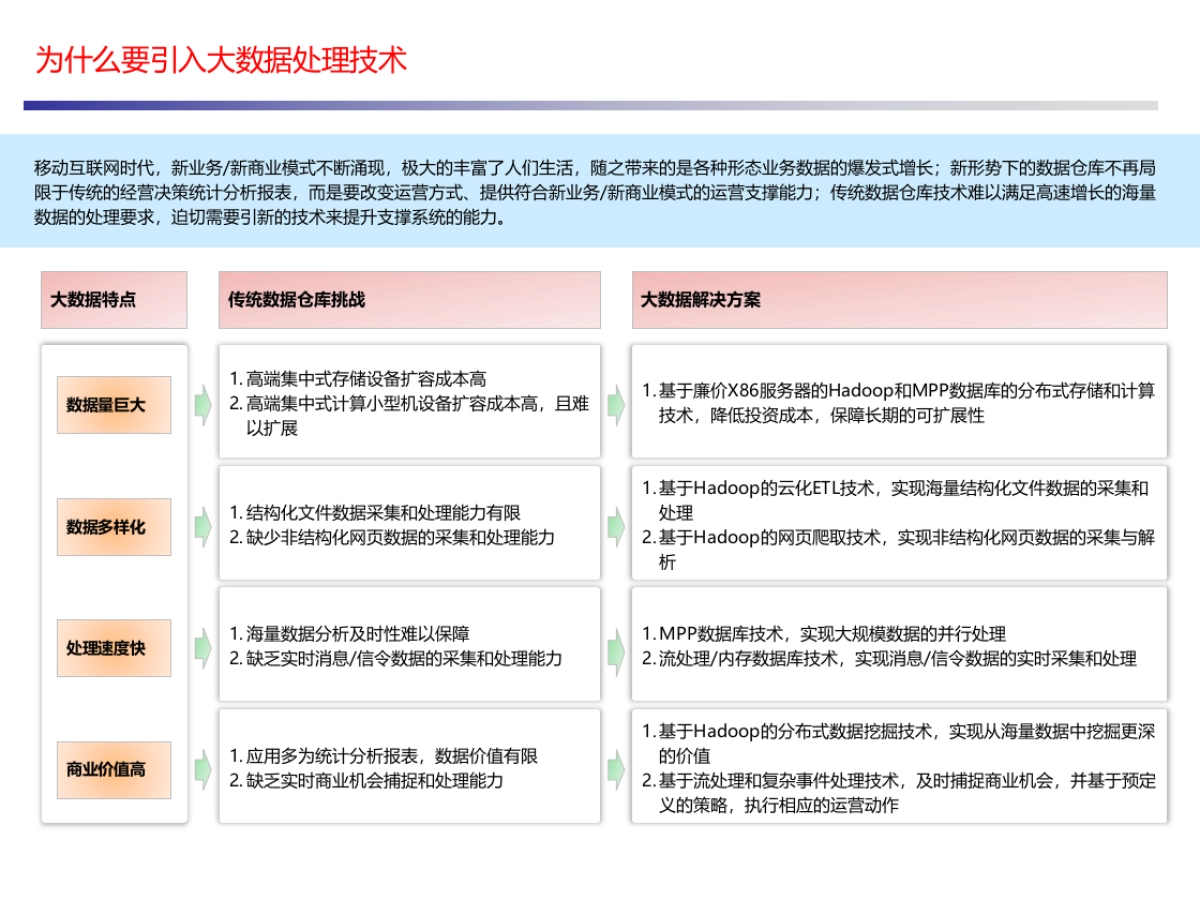Select the arrow pointing to the Hadoop storage solution

click(614, 405)
